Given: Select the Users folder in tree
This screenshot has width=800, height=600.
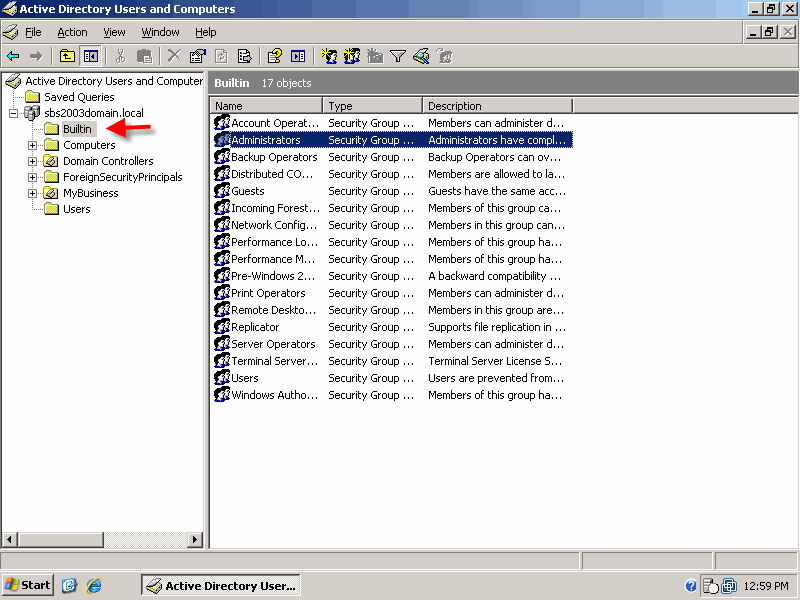Looking at the screenshot, I should click(77, 209).
